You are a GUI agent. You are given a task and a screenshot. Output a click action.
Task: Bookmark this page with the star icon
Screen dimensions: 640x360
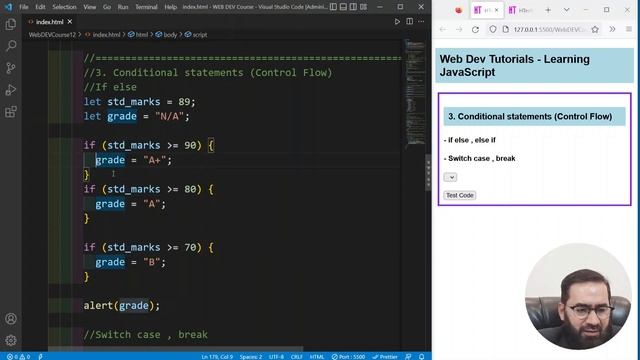[595, 29]
